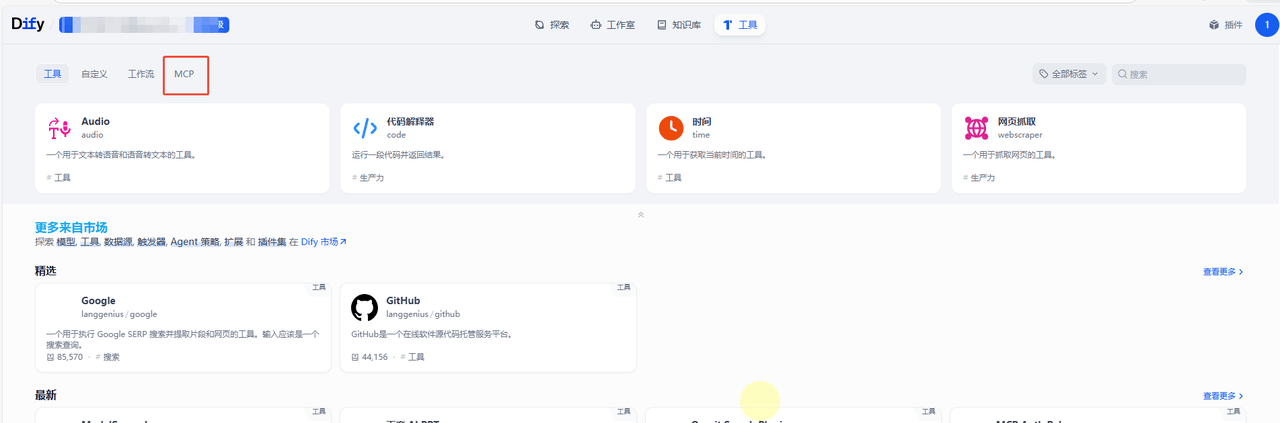This screenshot has width=1280, height=423.
Task: Select the 工具 sub-tab under the header
Action: [53, 74]
